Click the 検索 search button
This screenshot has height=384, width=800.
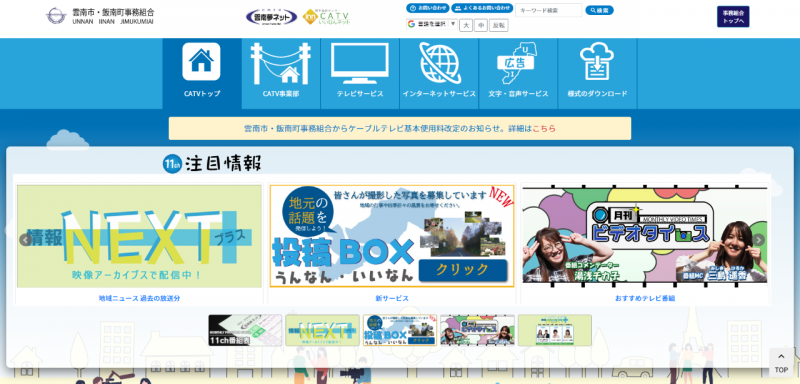[599, 10]
